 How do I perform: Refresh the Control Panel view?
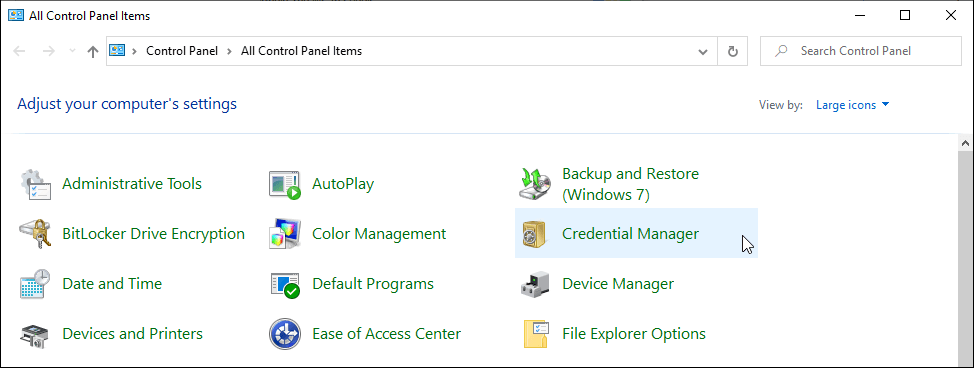pos(732,51)
